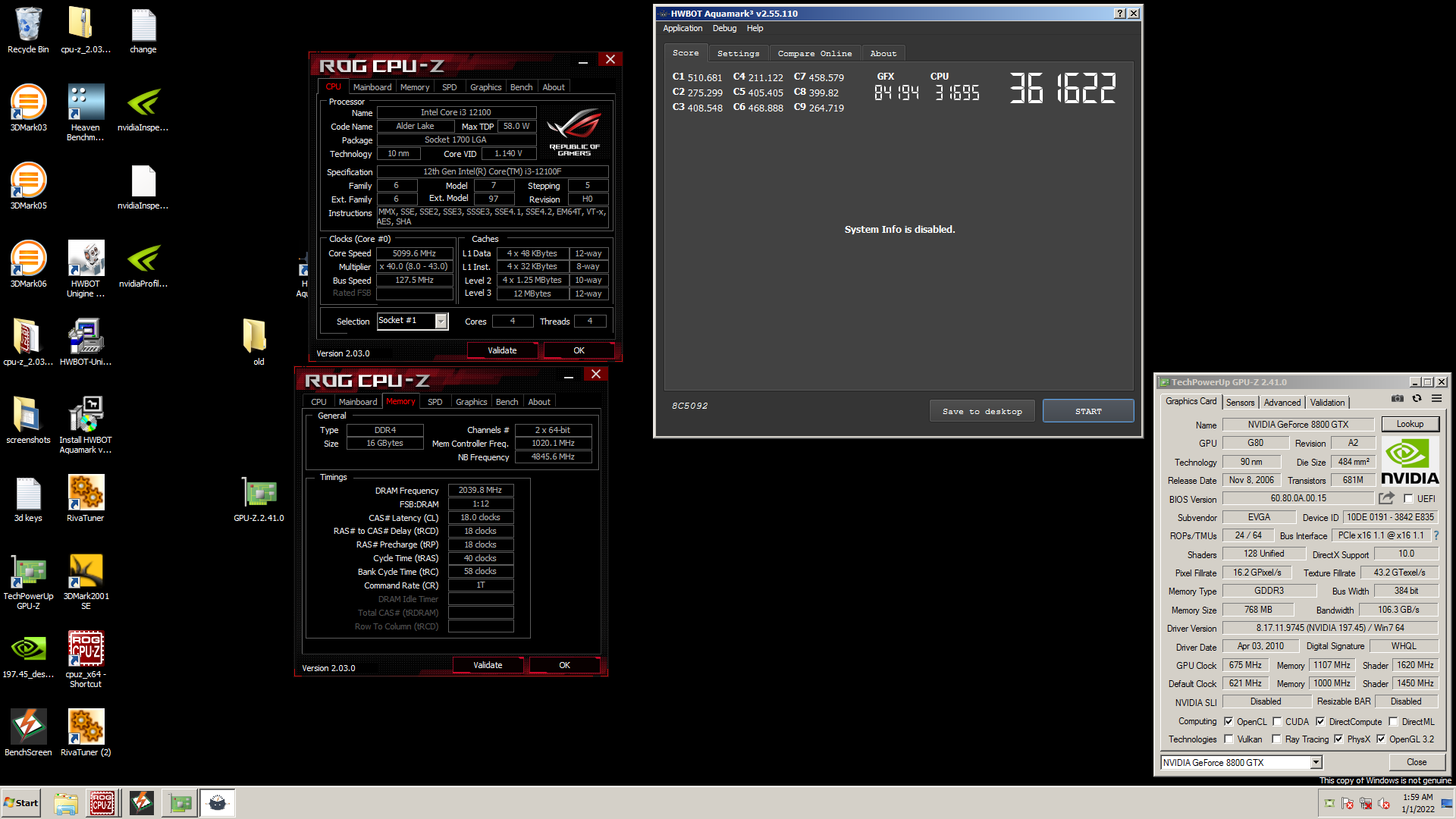
Task: Click Lookup button in GPU-Z
Action: pos(1410,424)
